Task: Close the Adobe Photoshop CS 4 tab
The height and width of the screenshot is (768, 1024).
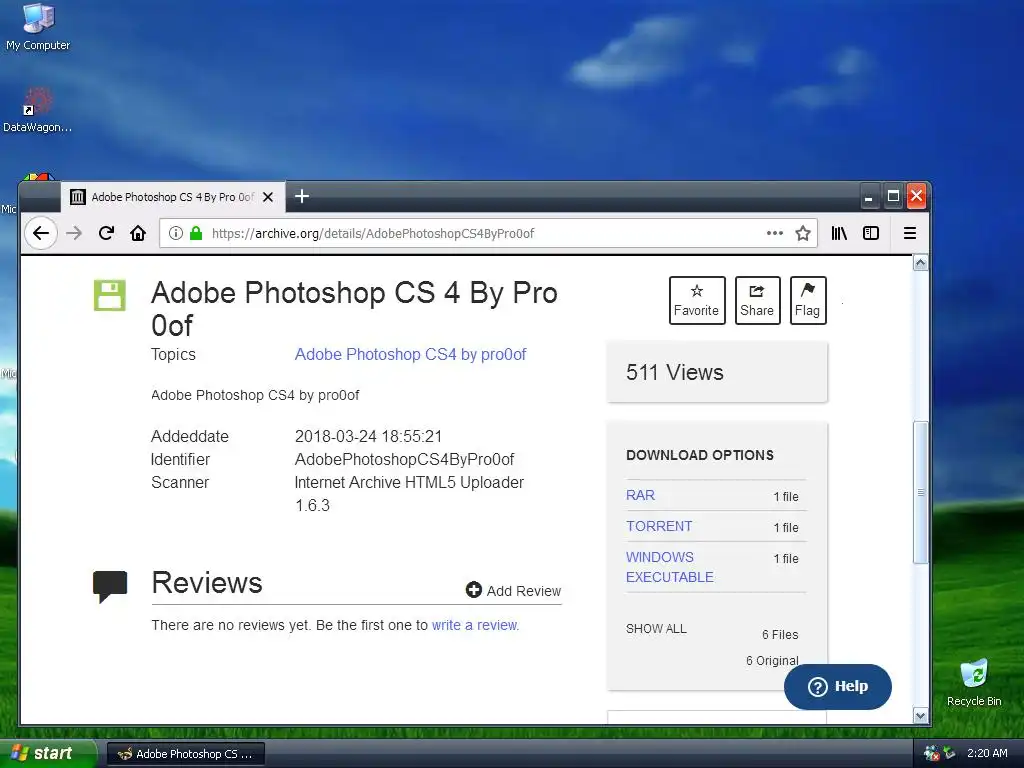Action: (x=268, y=197)
